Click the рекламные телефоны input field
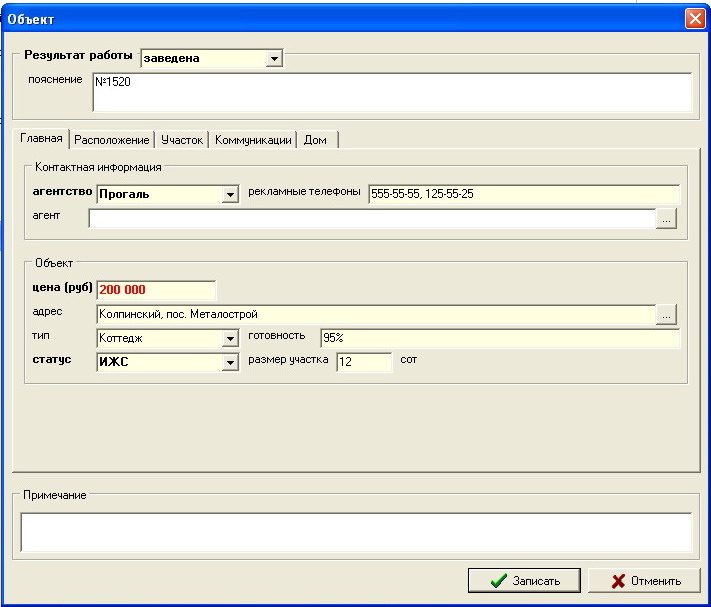711x607 pixels. tap(522, 194)
